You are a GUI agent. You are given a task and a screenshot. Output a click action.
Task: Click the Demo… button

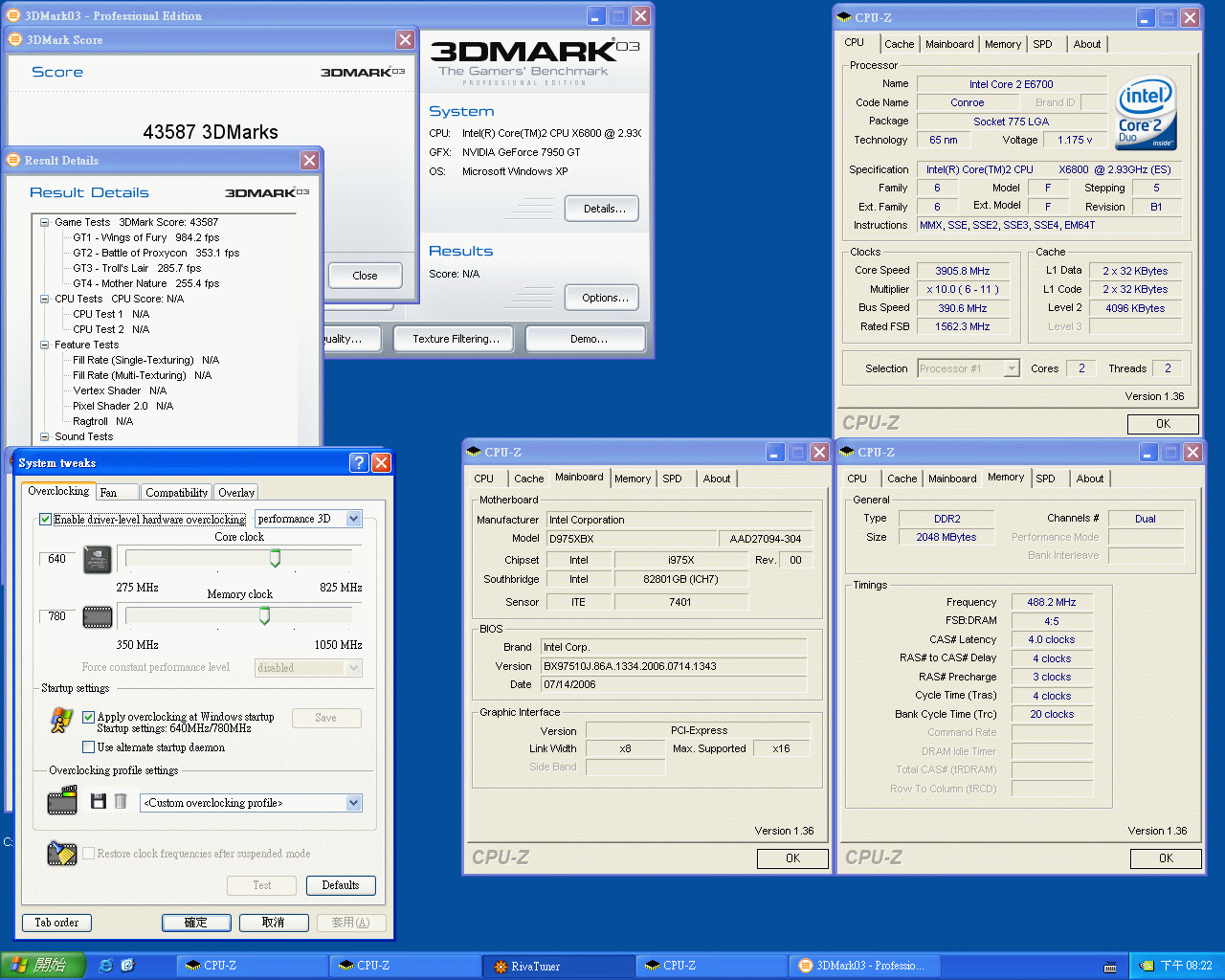click(x=586, y=339)
